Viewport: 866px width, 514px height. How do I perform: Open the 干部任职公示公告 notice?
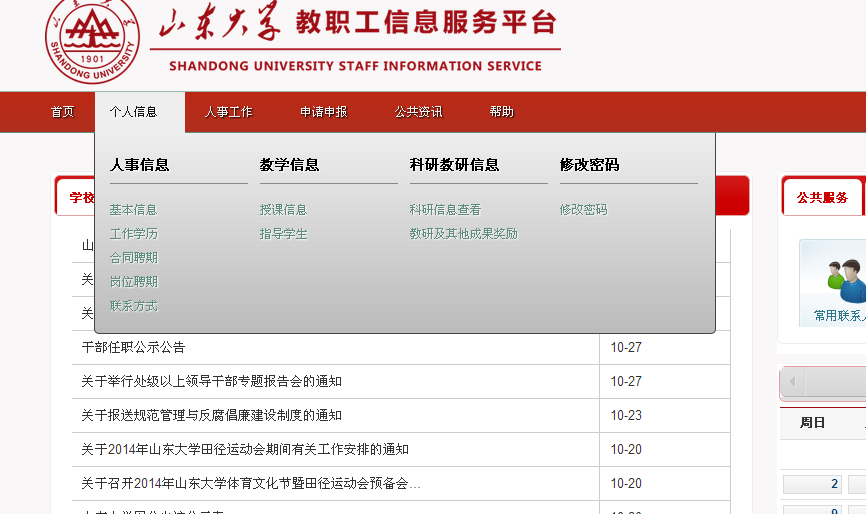133,348
